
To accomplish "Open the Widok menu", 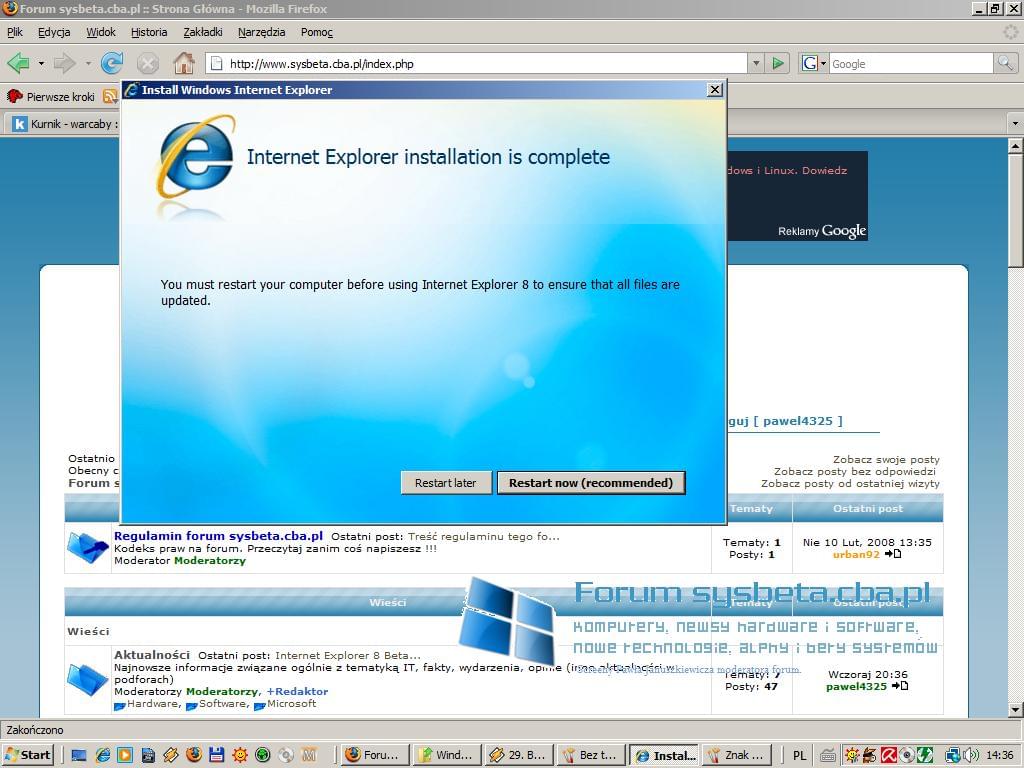I will point(101,32).
